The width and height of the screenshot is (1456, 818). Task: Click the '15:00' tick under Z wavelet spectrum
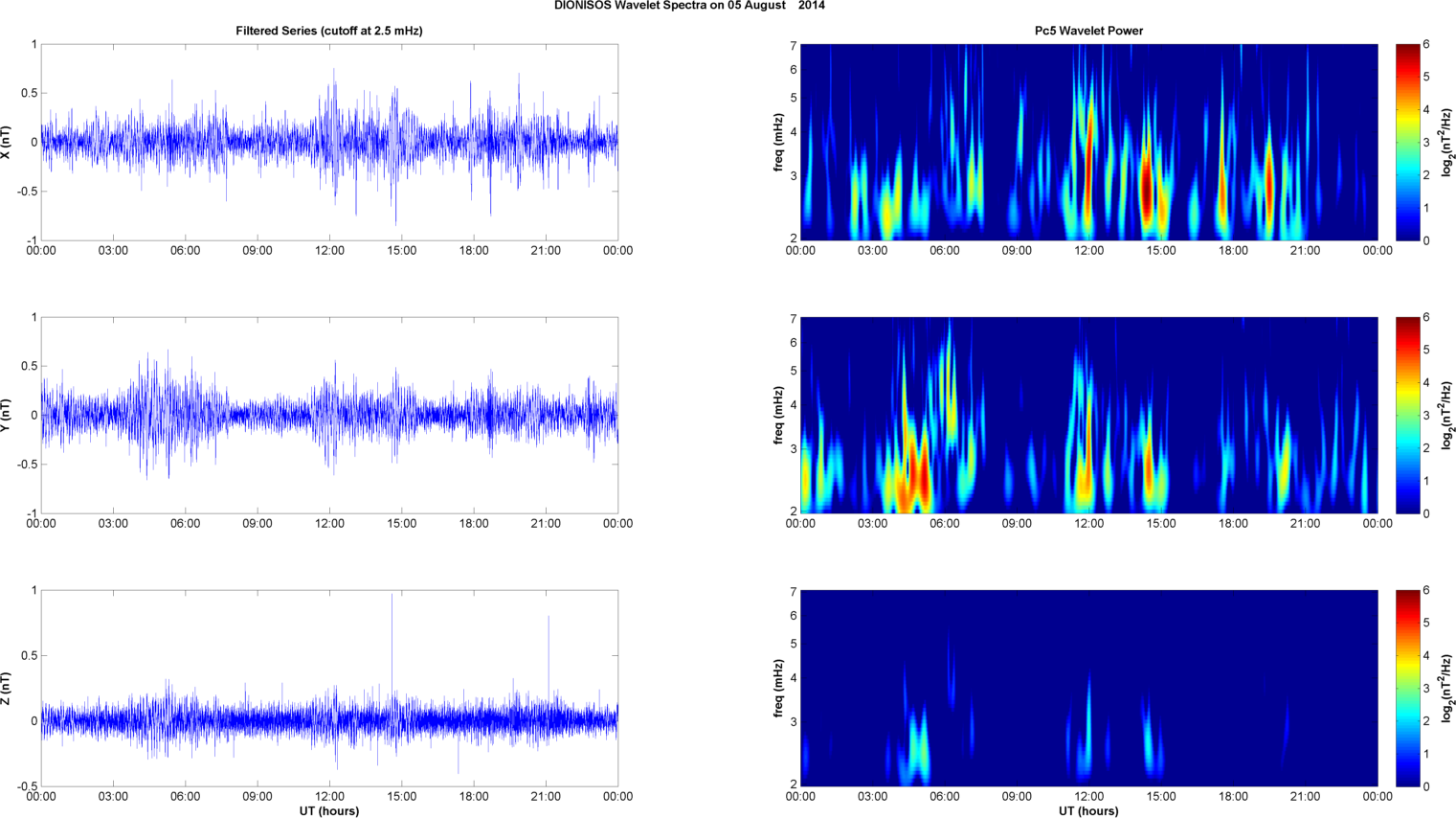pos(1161,797)
